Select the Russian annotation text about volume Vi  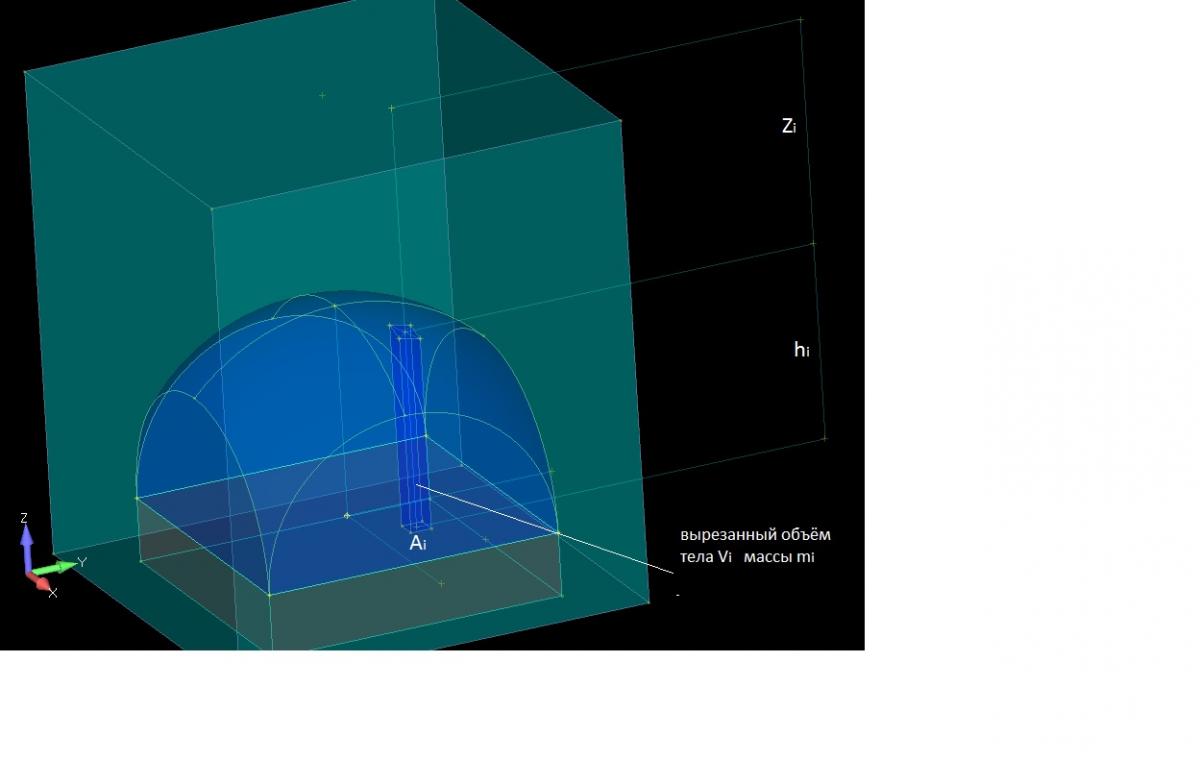[x=755, y=546]
